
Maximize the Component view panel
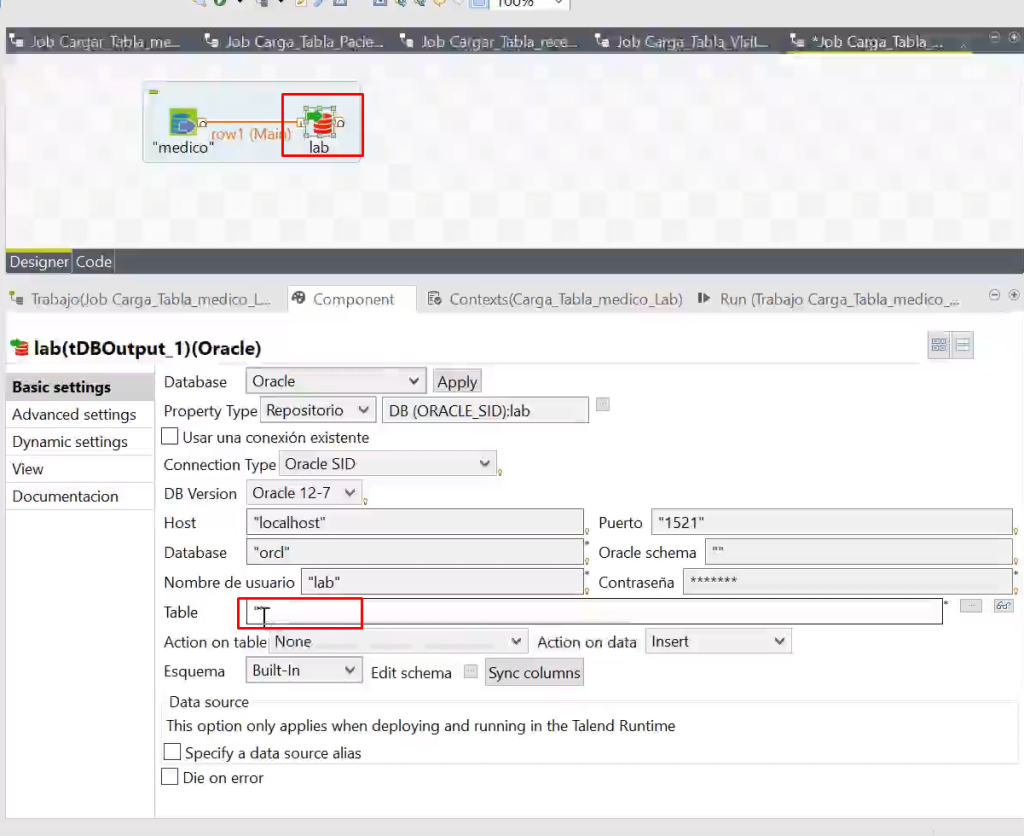pos(1014,295)
